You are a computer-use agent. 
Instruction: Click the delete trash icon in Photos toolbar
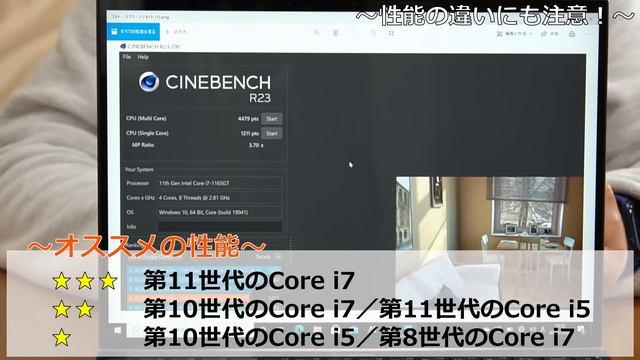click(335, 33)
